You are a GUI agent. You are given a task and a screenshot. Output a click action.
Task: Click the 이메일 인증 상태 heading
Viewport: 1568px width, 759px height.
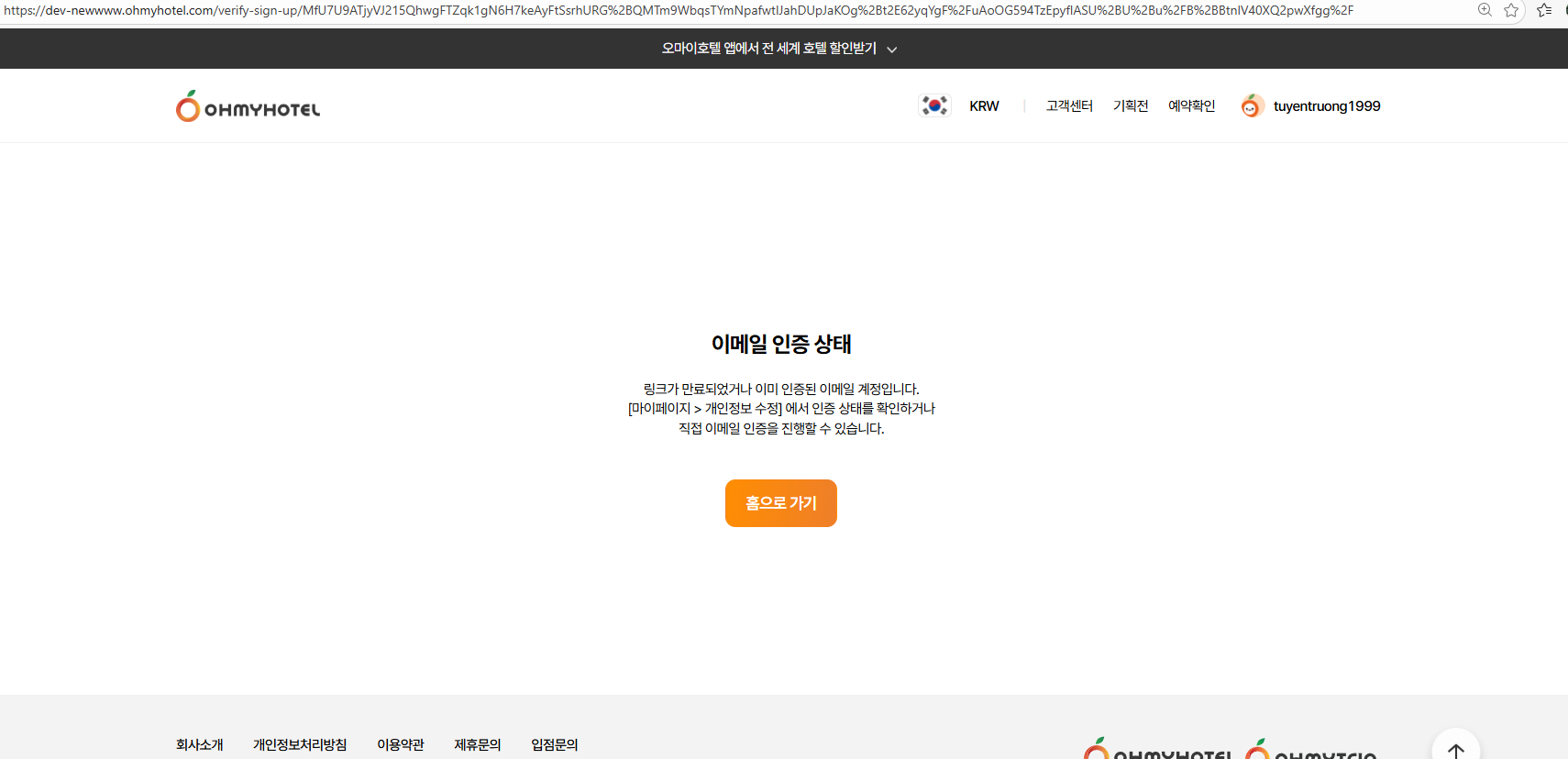[x=781, y=344]
